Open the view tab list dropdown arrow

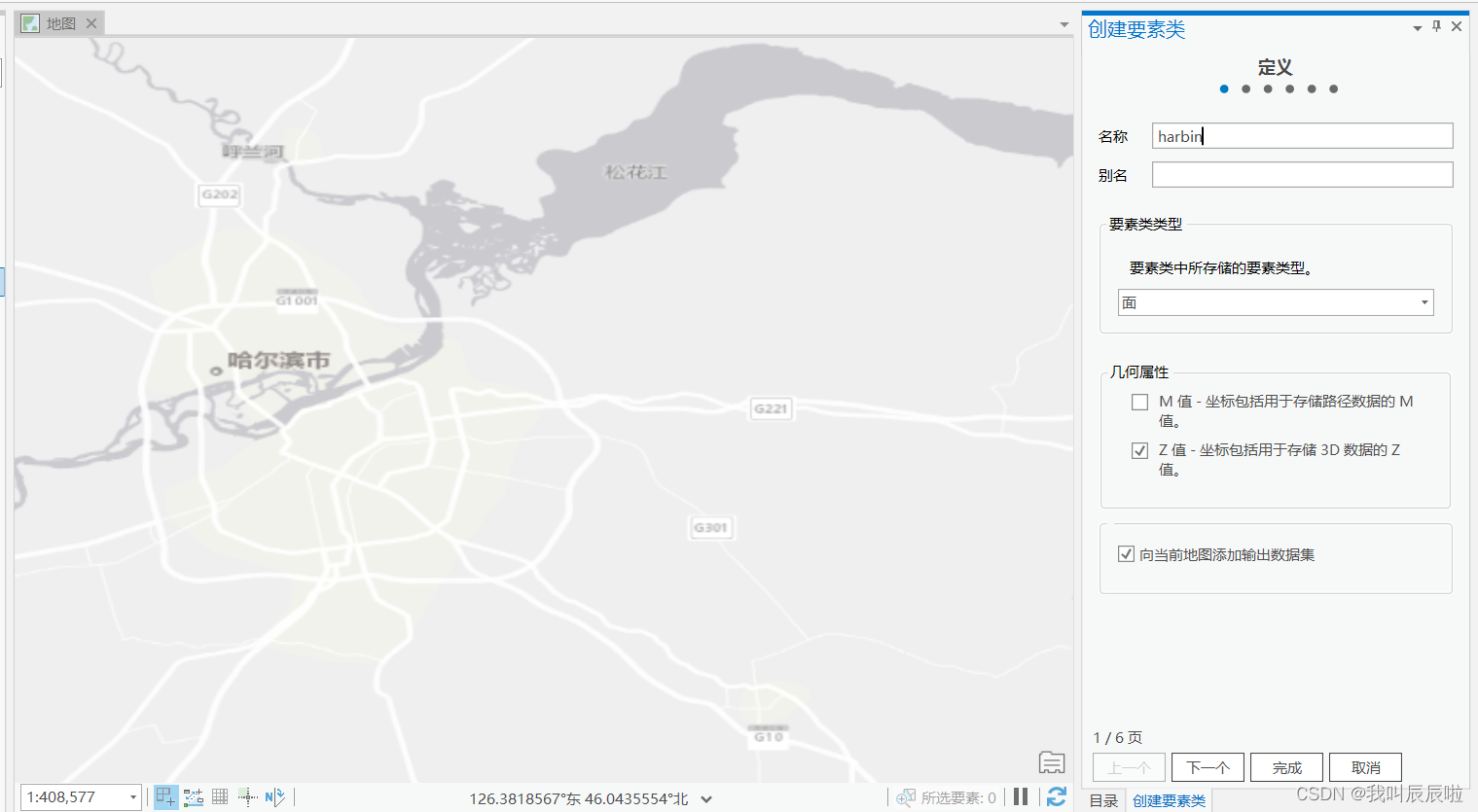point(1064,24)
